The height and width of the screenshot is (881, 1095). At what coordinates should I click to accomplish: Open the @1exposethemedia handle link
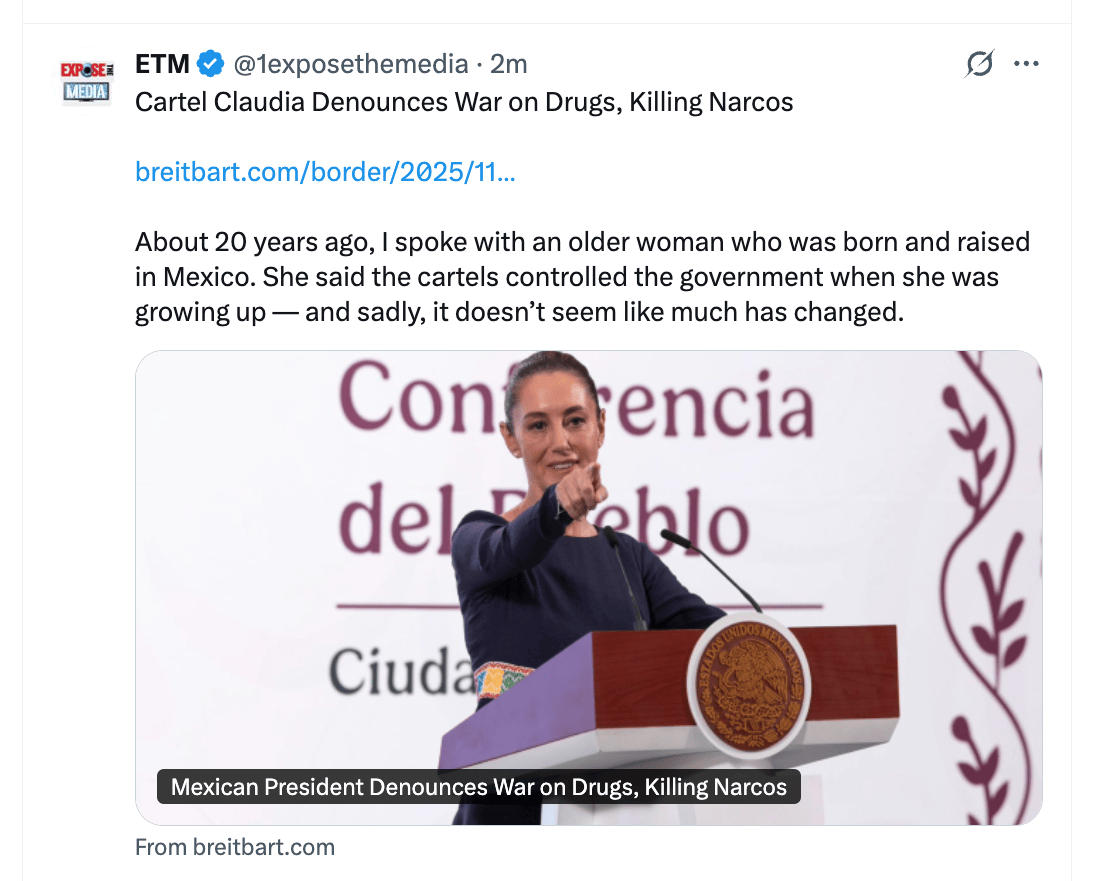click(351, 65)
